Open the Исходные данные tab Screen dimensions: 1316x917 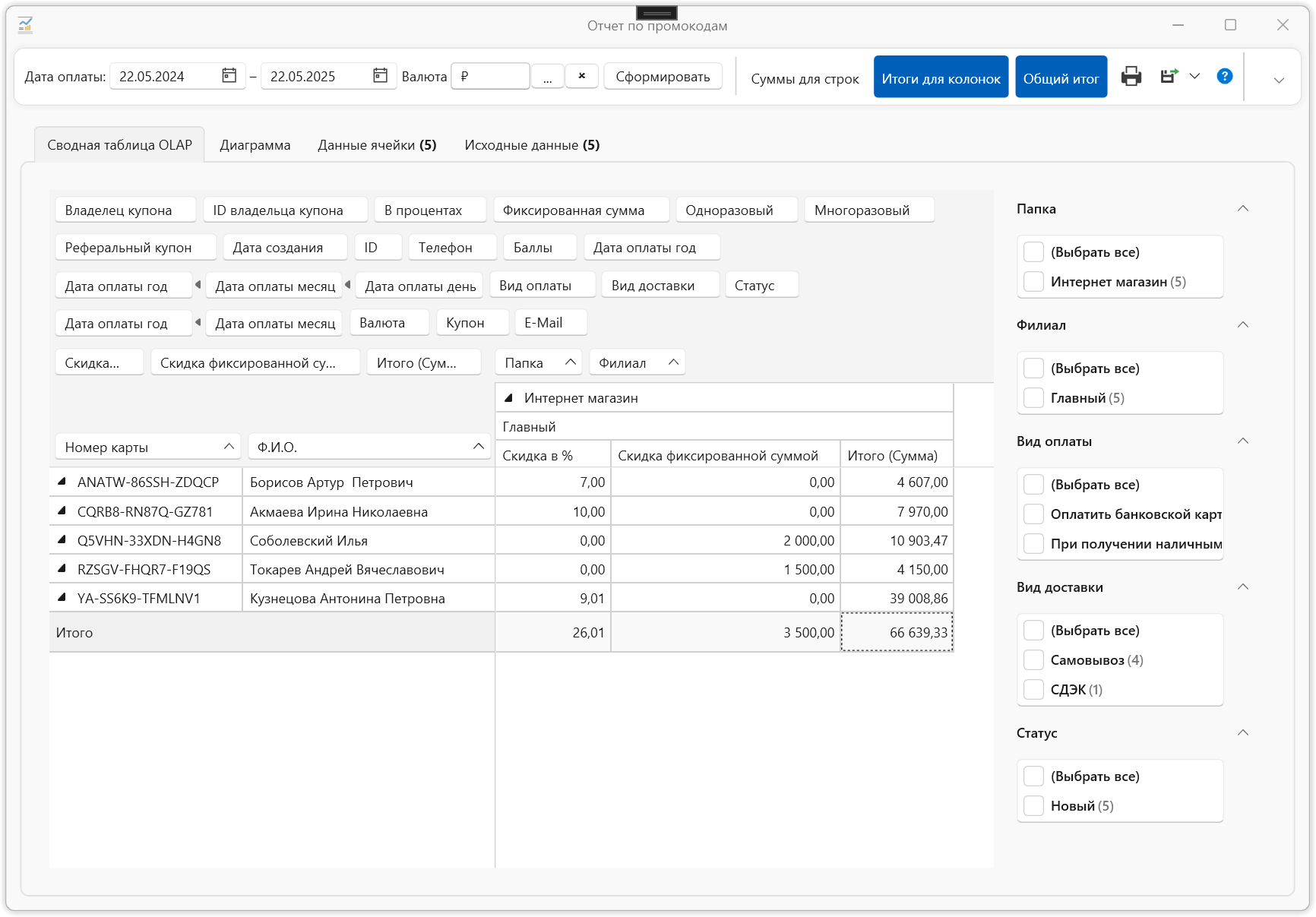click(532, 145)
